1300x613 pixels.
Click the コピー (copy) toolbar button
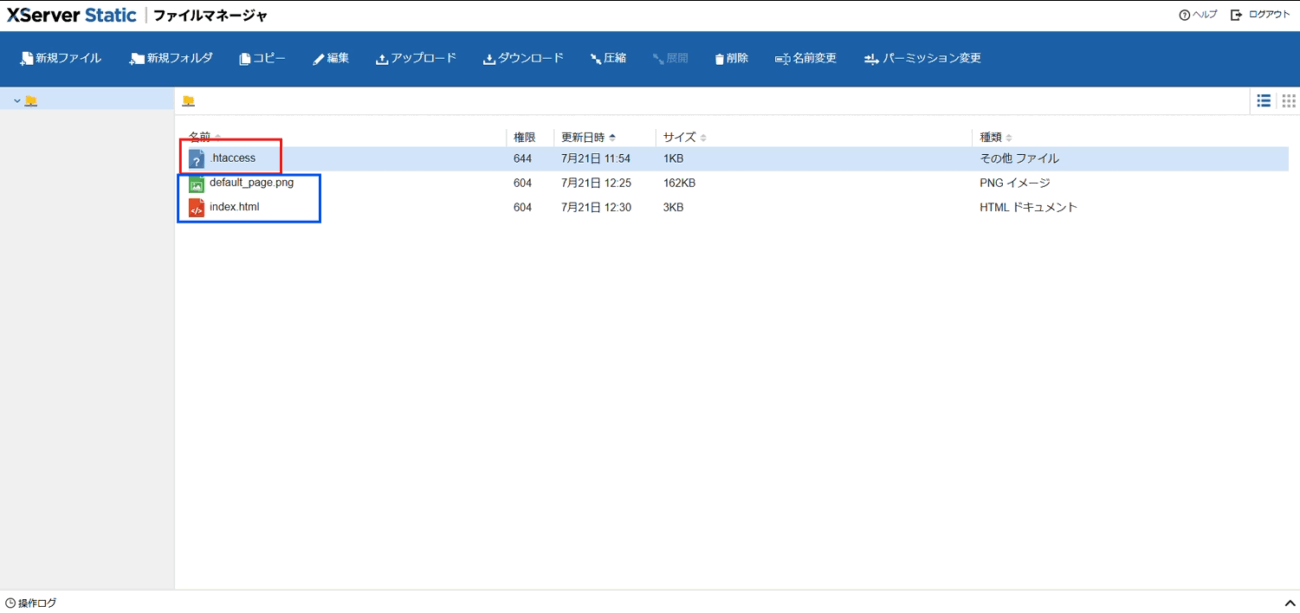click(262, 59)
